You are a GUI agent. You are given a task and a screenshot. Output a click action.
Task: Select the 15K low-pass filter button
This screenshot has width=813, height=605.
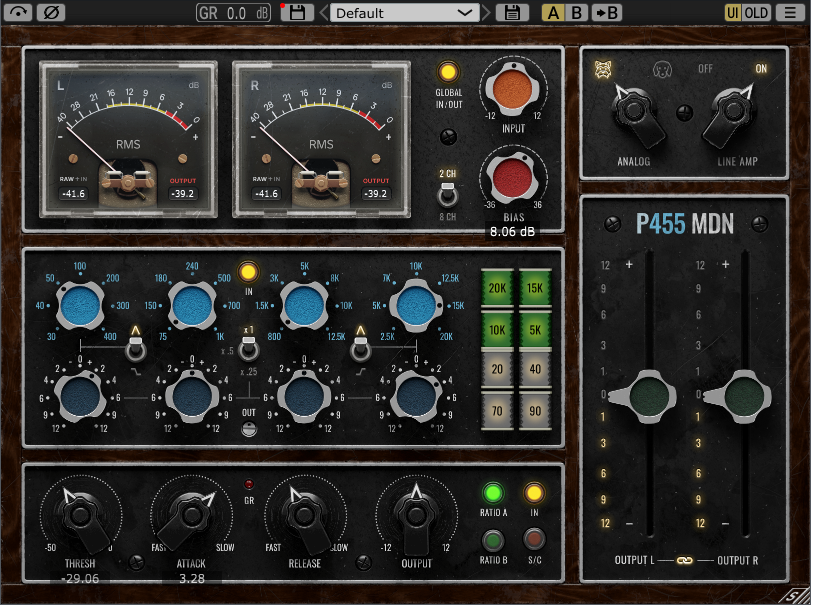click(535, 288)
